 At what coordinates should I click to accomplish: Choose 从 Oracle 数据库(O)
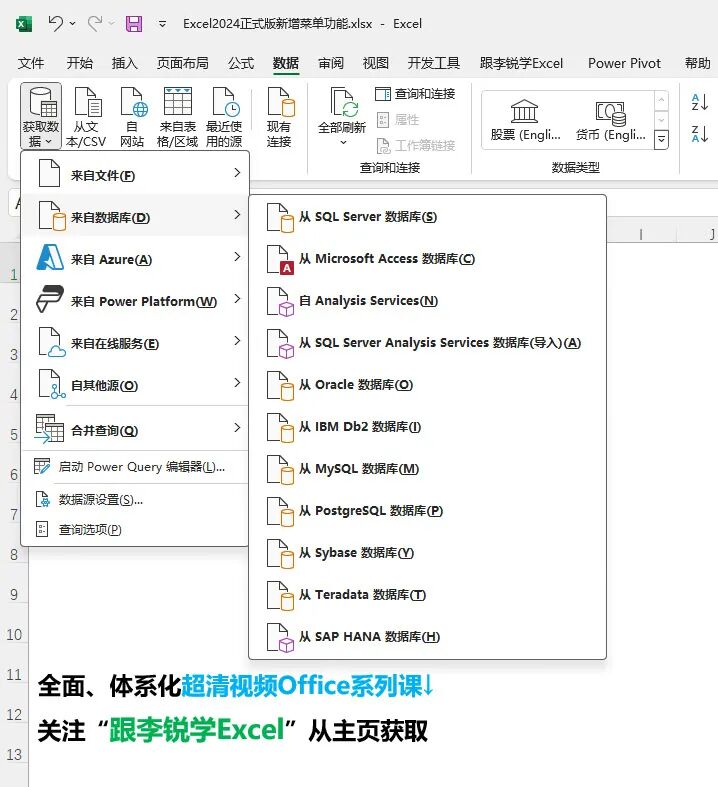(x=427, y=385)
